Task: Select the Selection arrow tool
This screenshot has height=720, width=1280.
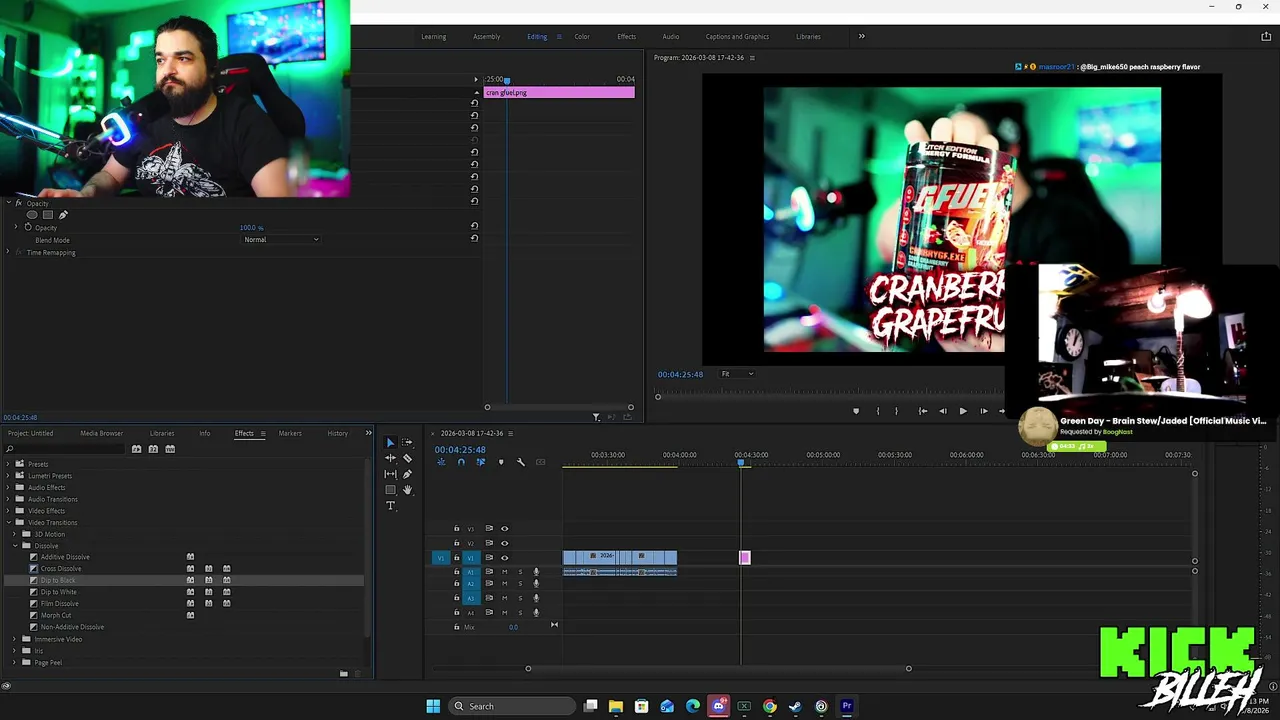Action: 390,443
